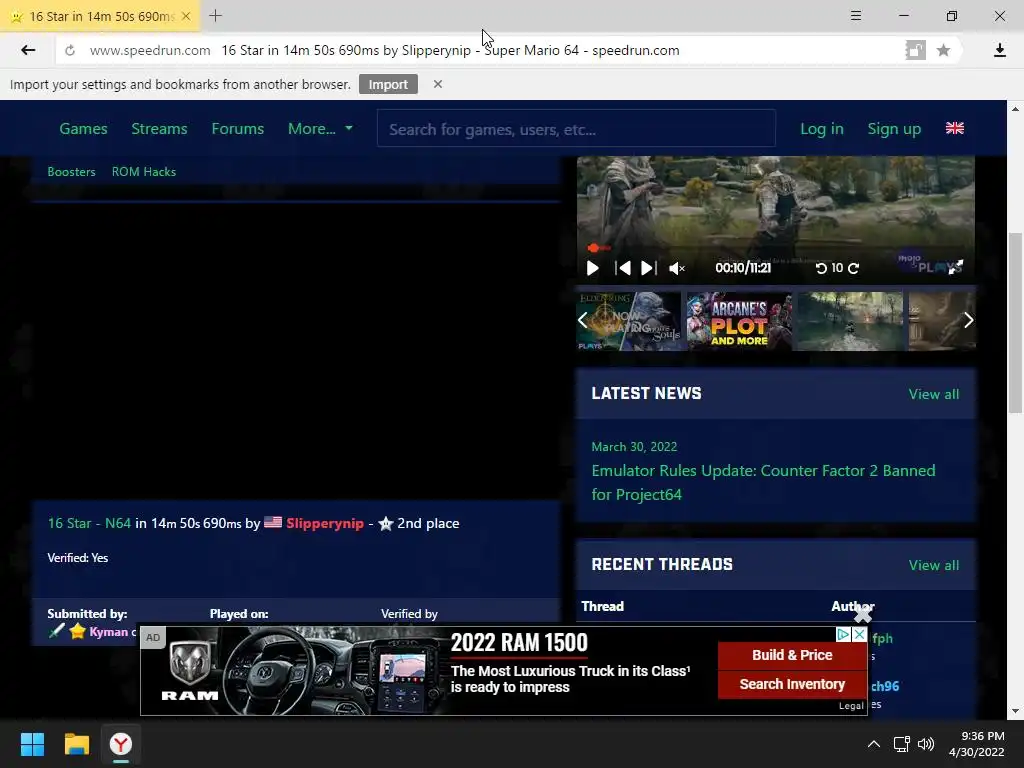This screenshot has height=768, width=1024.
Task: Click Search Inventory in the RAM ad
Action: (x=792, y=684)
